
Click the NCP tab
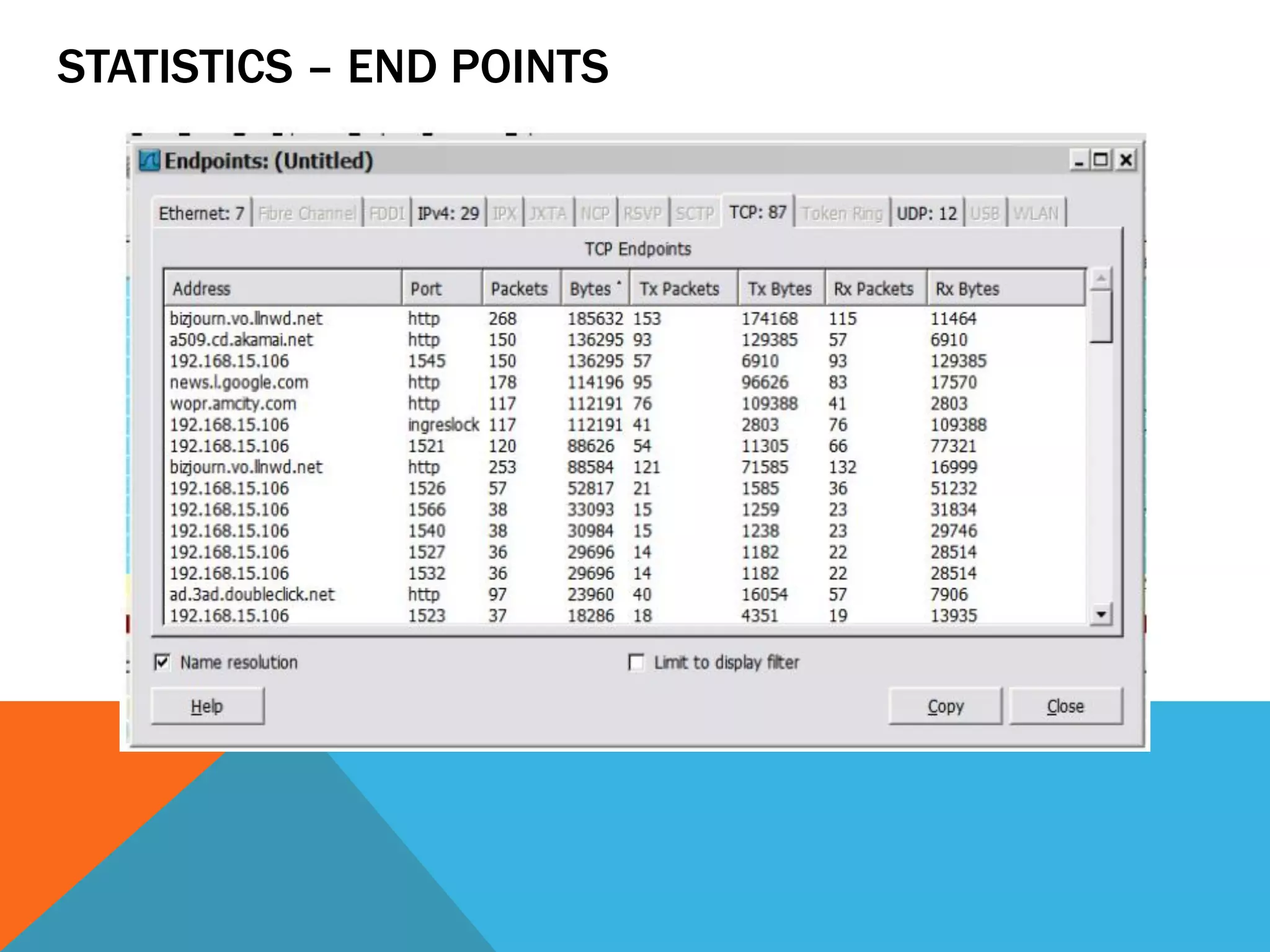coord(595,213)
